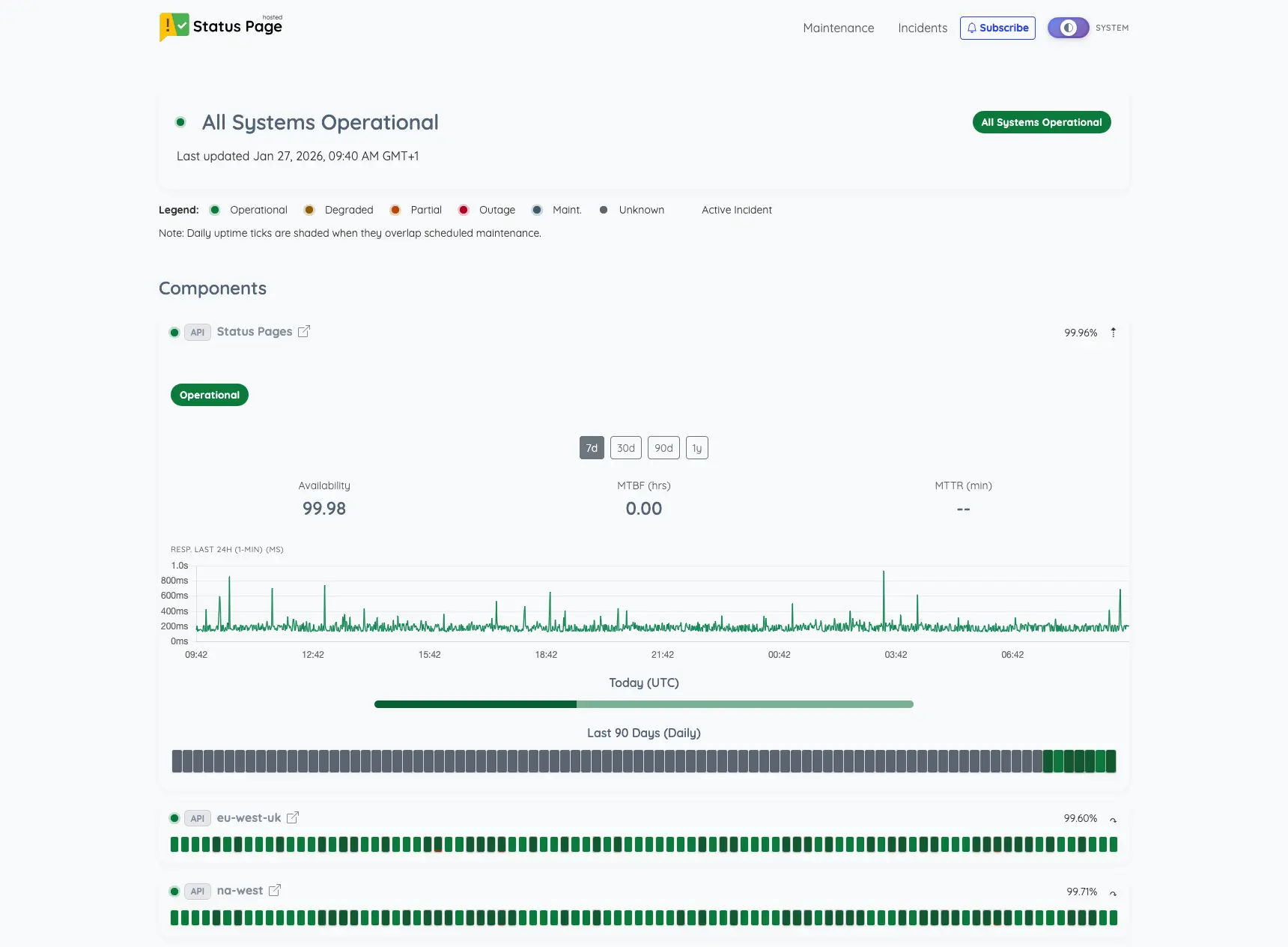Click the Today (UTC) uptime bar
The image size is (1288, 947).
pyautogui.click(x=643, y=704)
